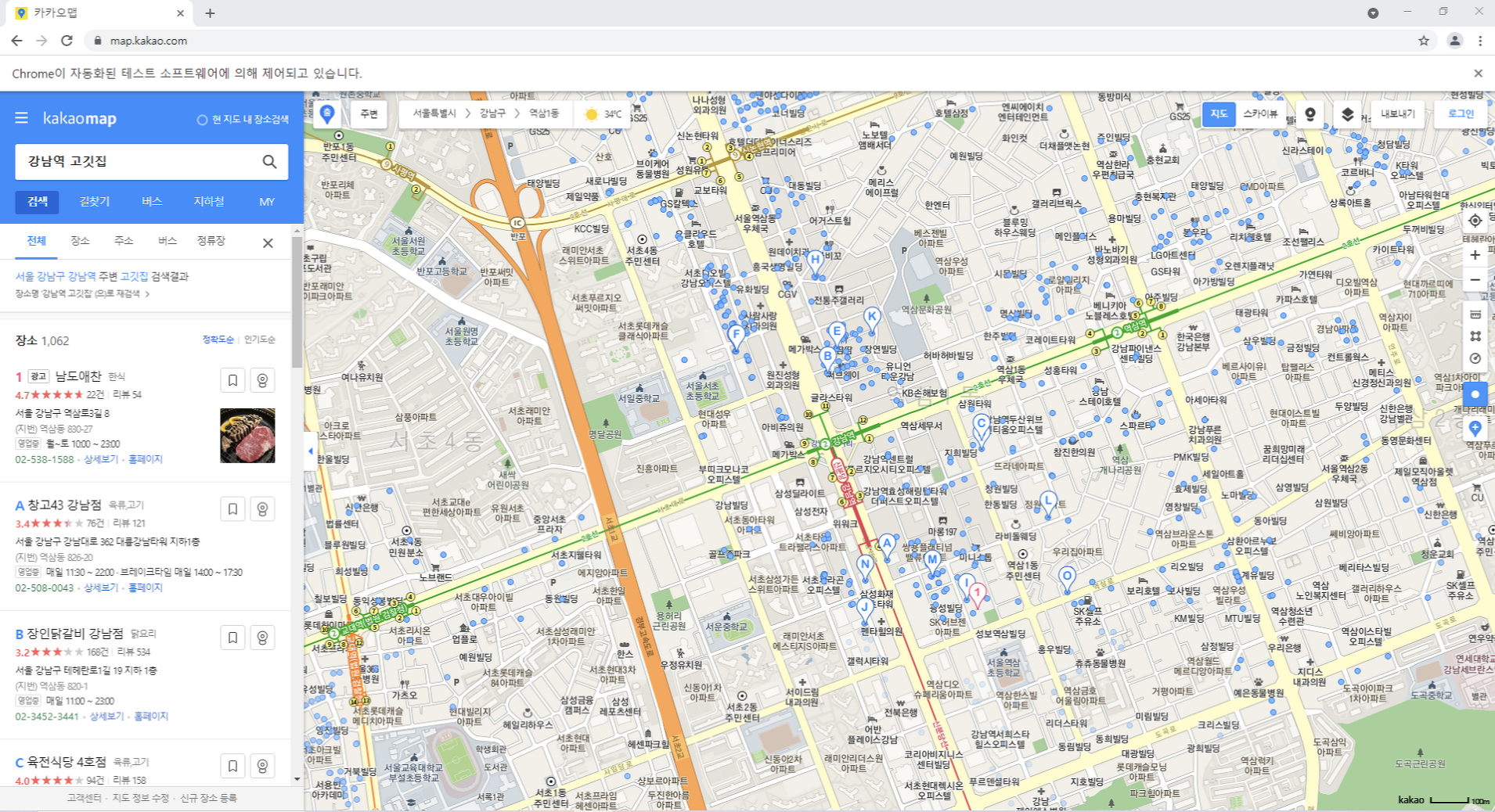
Task: Reload the page in Chrome
Action: pos(67,41)
